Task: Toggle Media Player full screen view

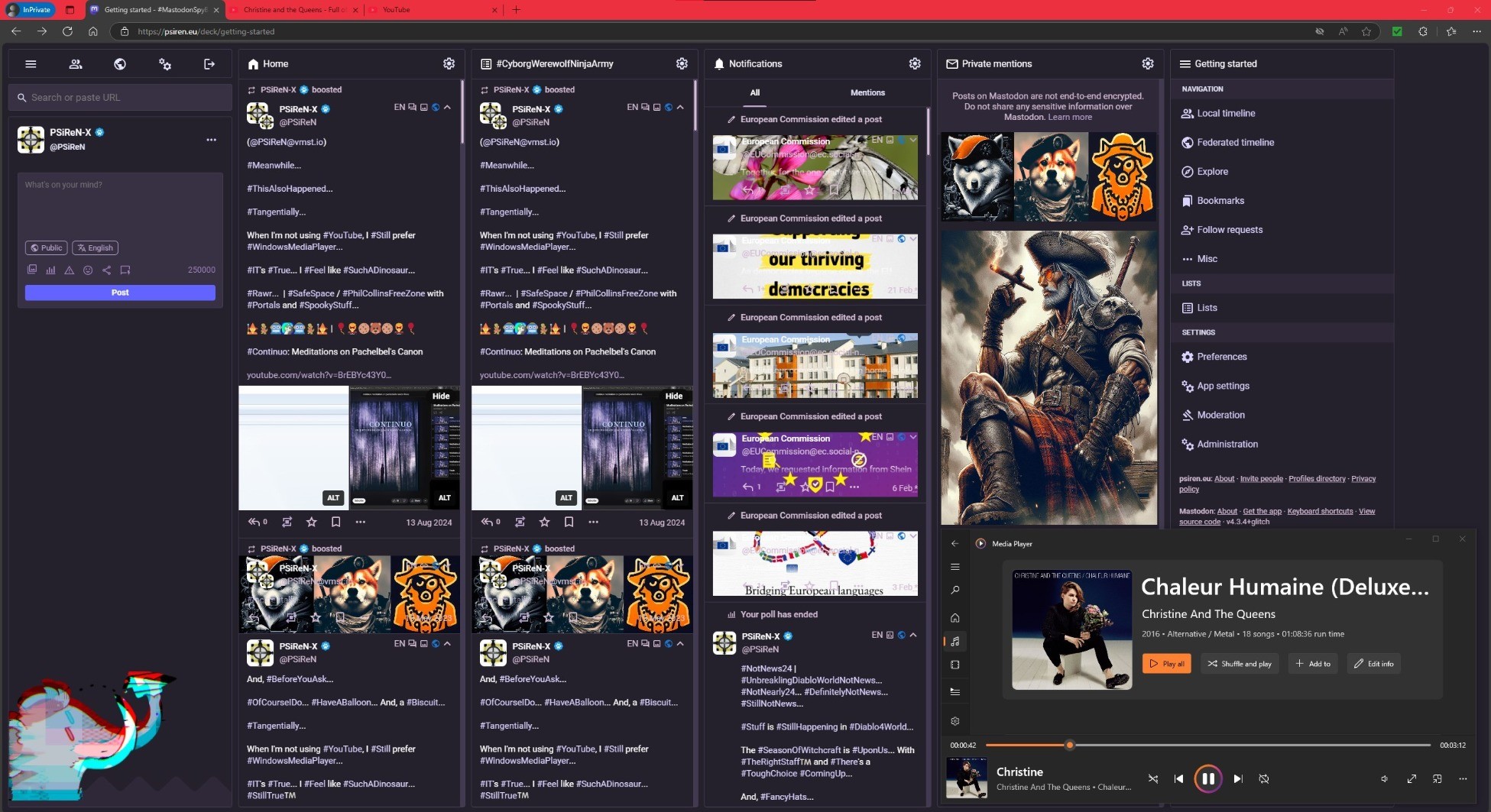Action: [x=1412, y=778]
